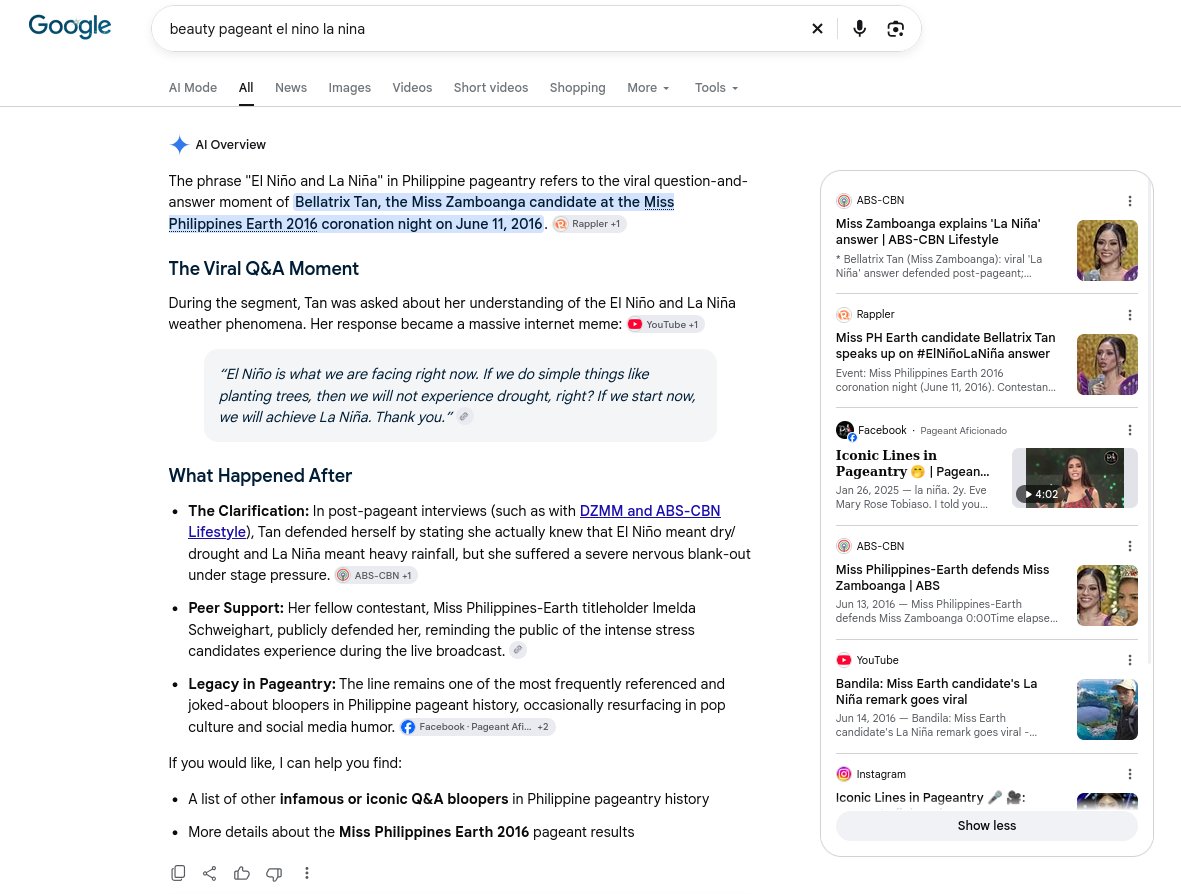Give thumbs up to AI Overview
This screenshot has width=1181, height=894.
242,873
